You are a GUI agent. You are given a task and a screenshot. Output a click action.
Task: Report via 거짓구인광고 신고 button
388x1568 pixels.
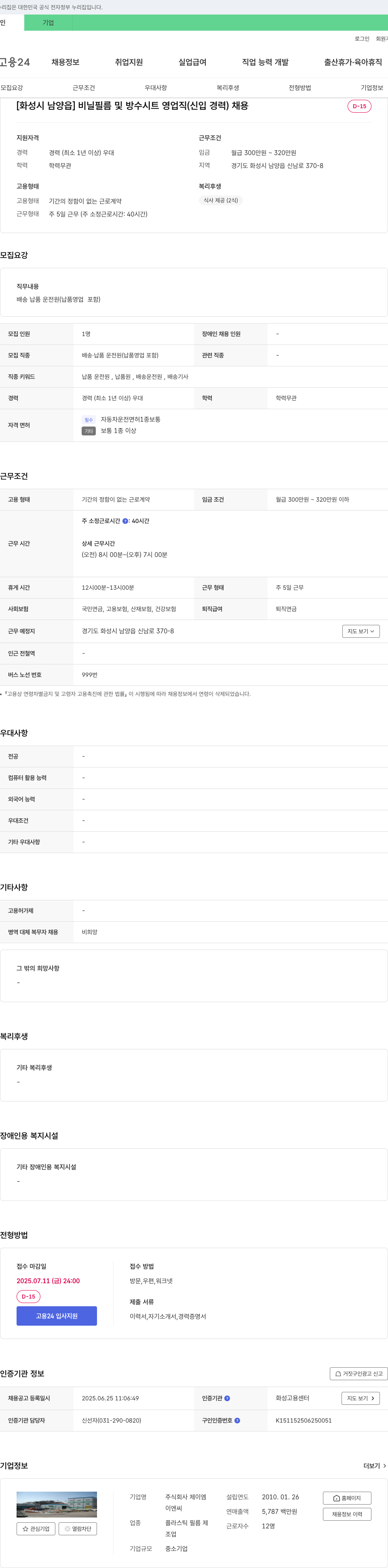[359, 1374]
